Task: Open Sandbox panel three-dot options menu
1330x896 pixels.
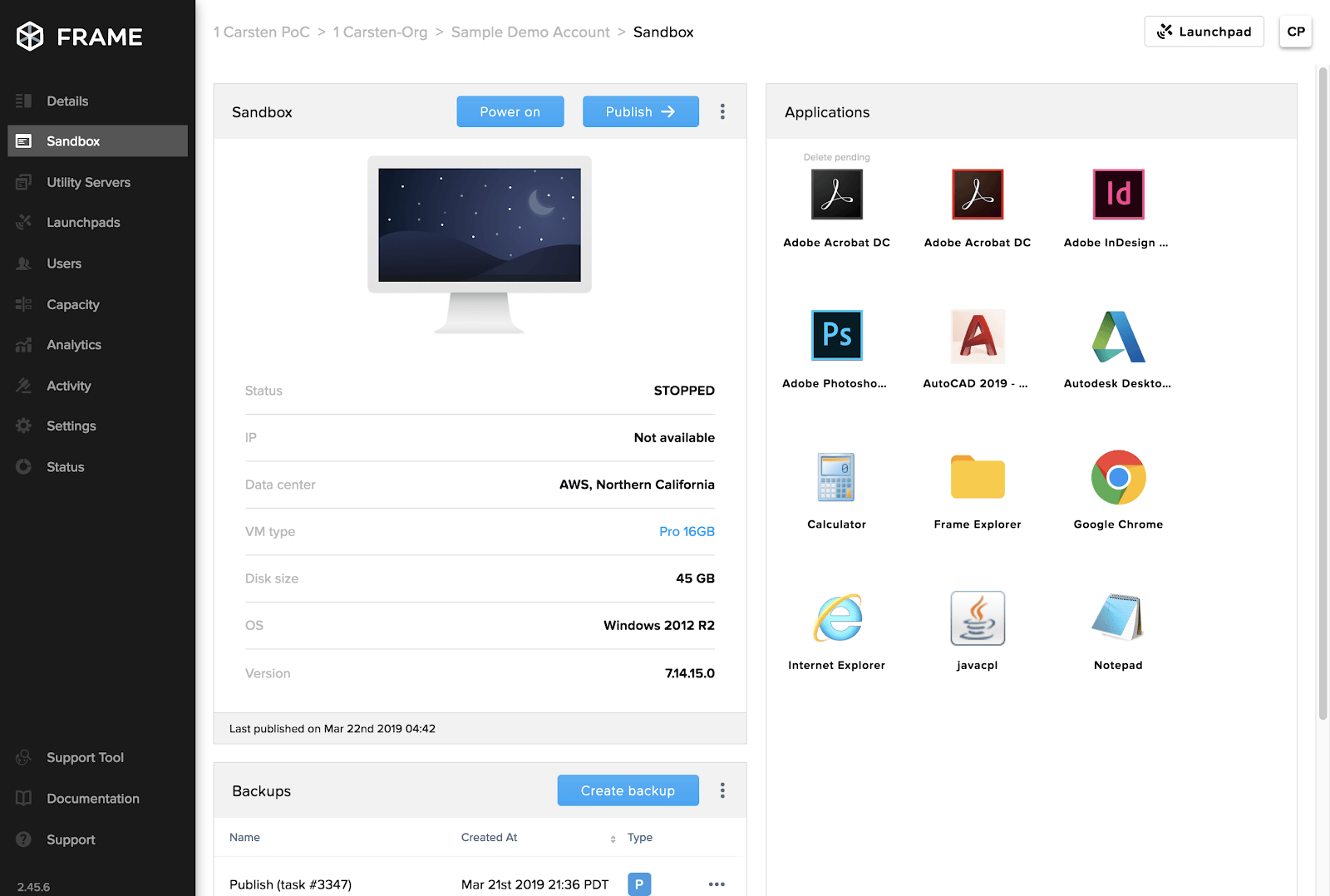Action: coord(722,112)
